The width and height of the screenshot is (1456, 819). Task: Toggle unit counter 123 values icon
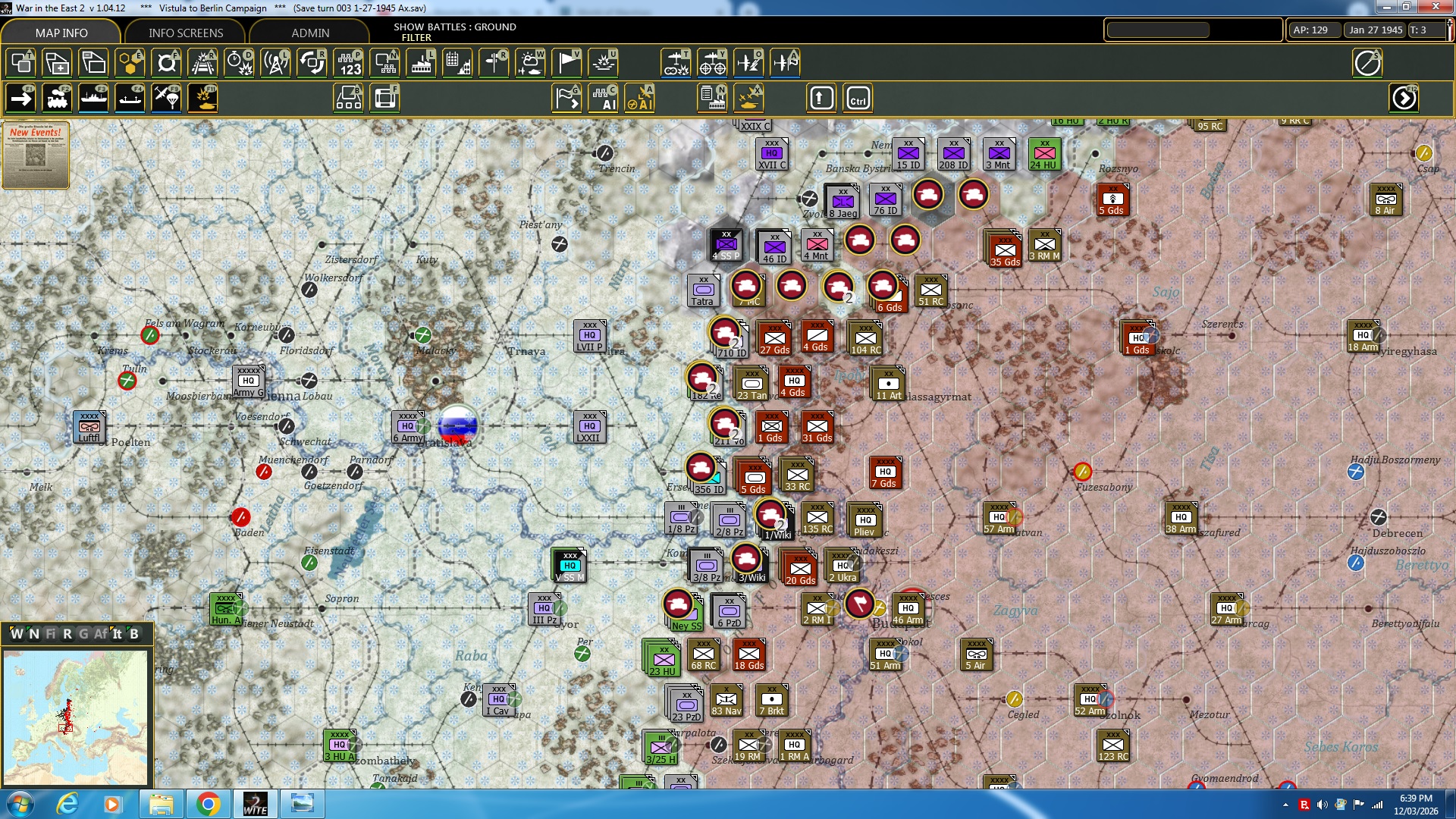point(349,63)
